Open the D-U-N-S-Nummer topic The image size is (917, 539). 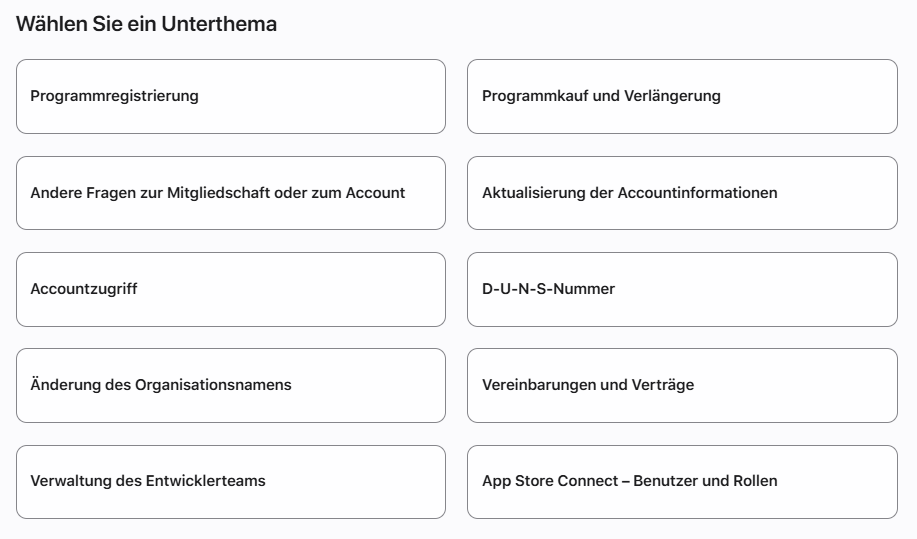[x=682, y=289]
